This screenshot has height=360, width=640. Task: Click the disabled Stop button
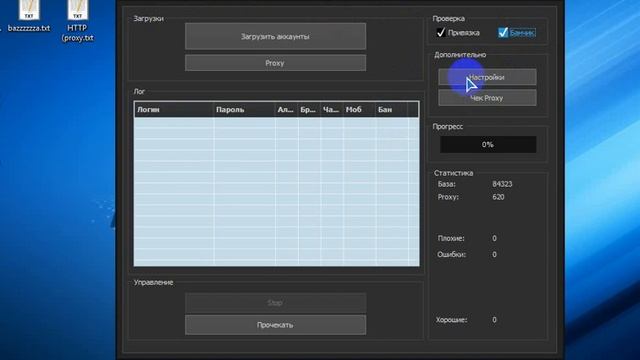(275, 303)
